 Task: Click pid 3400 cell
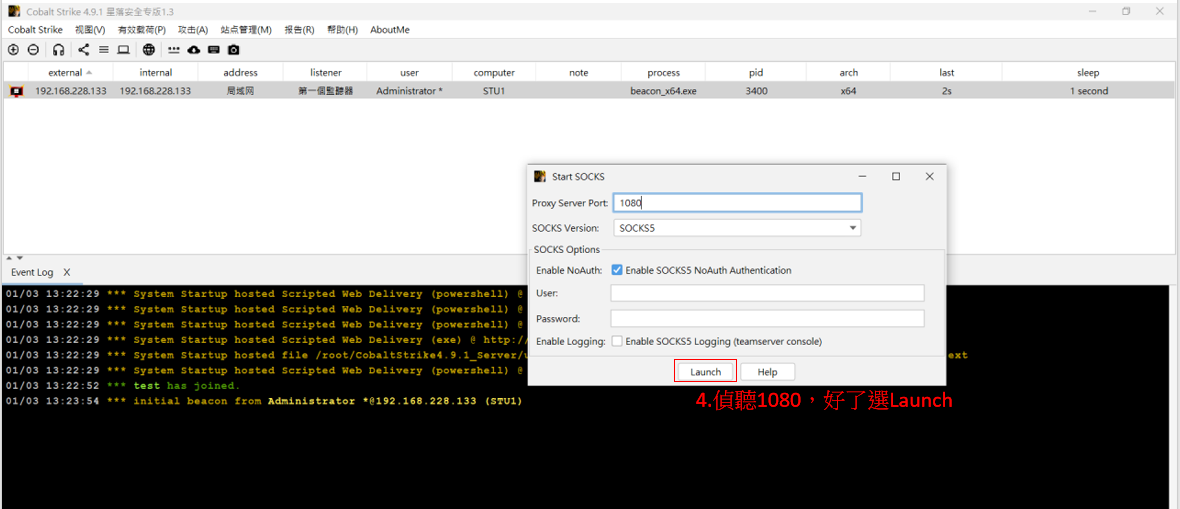pos(756,91)
